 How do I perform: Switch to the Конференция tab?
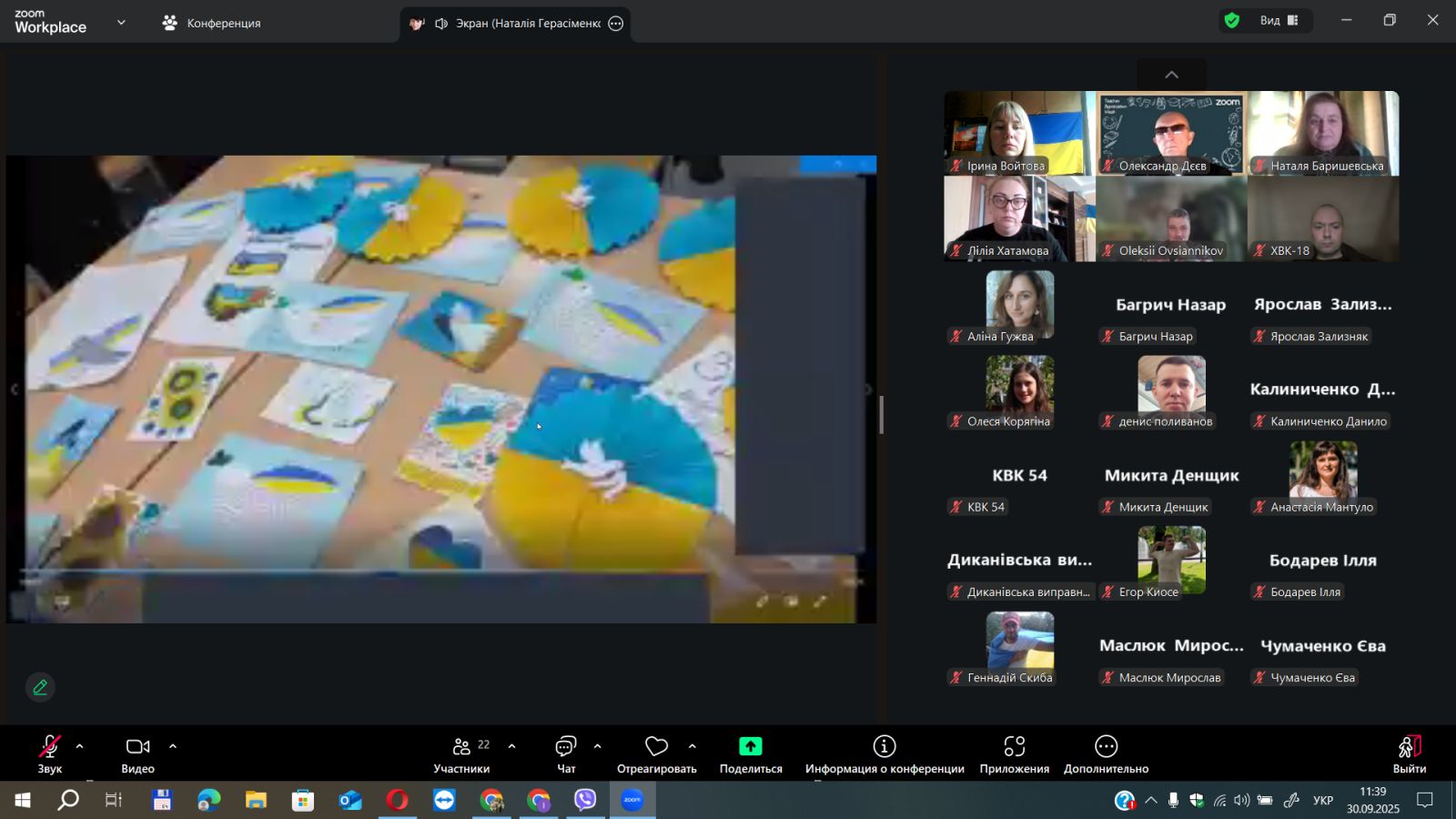pos(211,23)
